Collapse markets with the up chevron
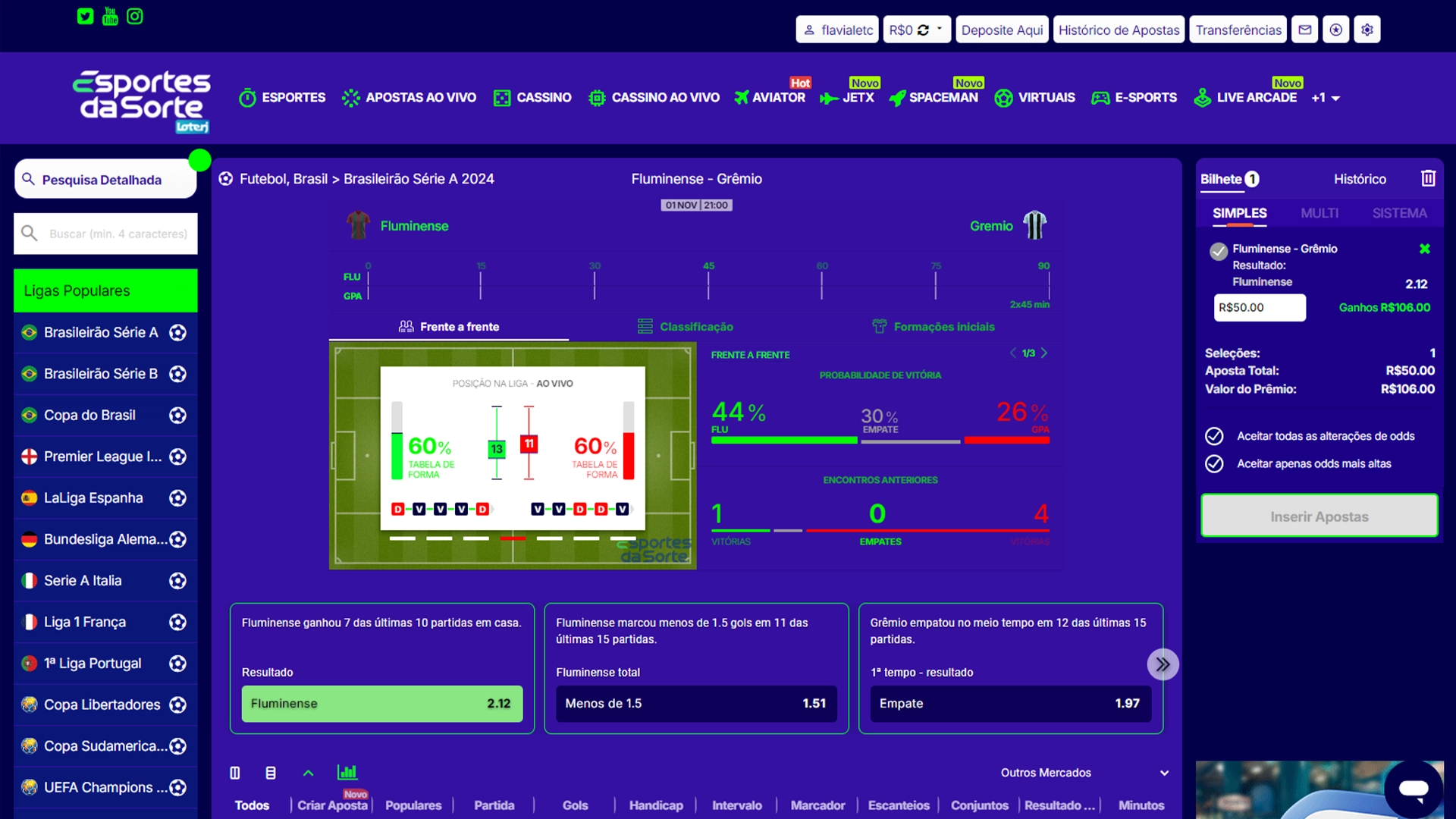 (308, 773)
